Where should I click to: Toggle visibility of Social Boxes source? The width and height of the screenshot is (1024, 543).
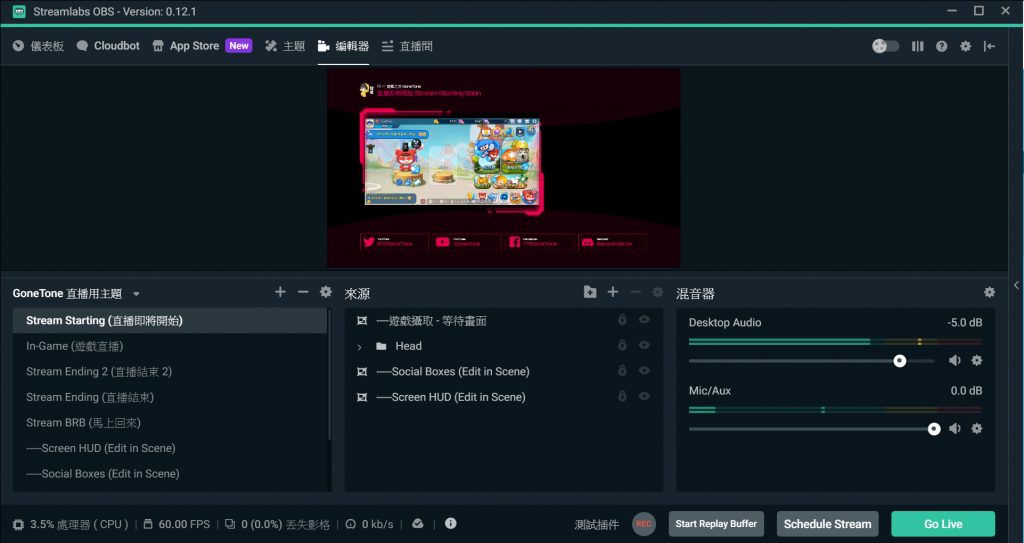pos(644,371)
